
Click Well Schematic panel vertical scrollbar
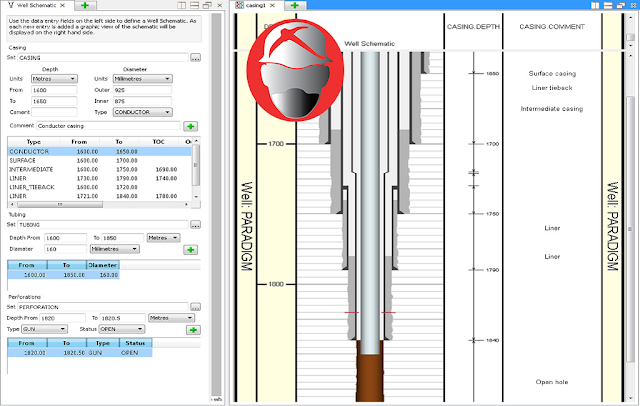(216, 204)
